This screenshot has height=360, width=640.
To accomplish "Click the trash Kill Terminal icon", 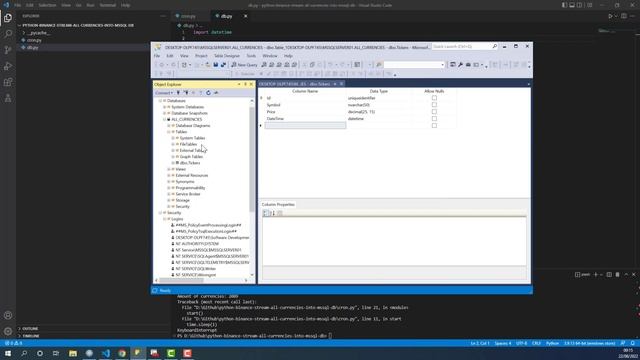I will click(x=617, y=275).
